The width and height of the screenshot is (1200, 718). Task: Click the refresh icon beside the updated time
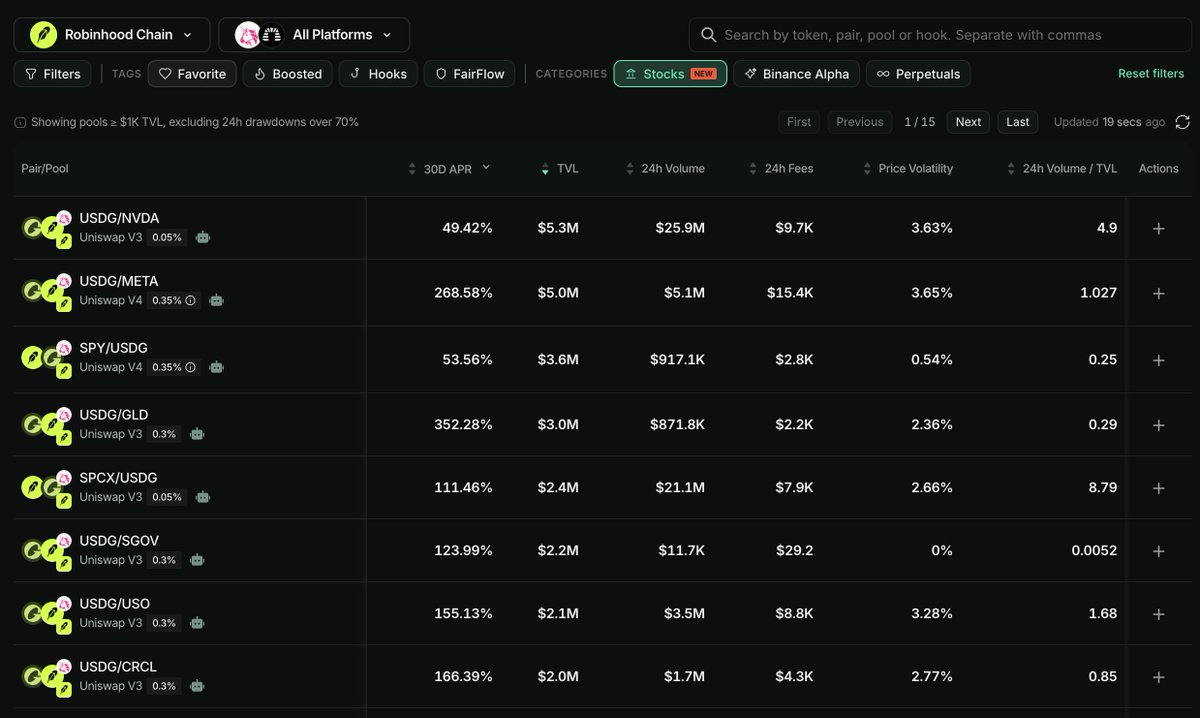point(1182,122)
